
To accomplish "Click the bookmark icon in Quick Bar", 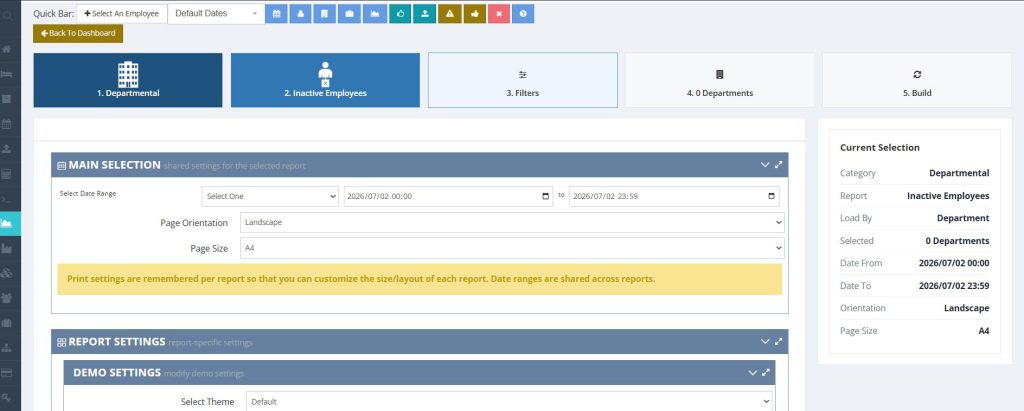I will tap(325, 14).
